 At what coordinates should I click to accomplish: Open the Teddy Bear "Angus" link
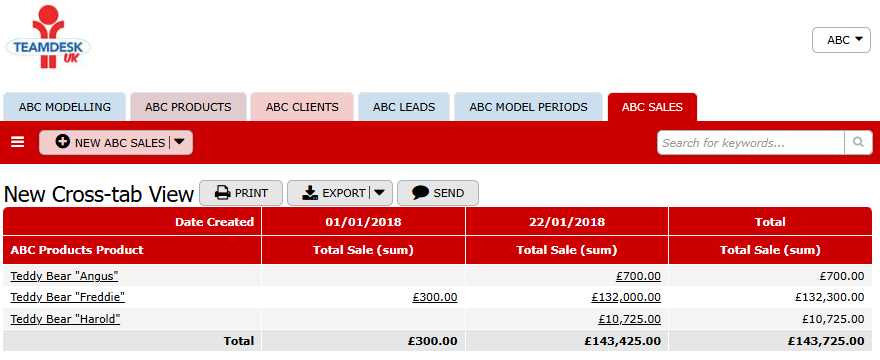[x=65, y=276]
